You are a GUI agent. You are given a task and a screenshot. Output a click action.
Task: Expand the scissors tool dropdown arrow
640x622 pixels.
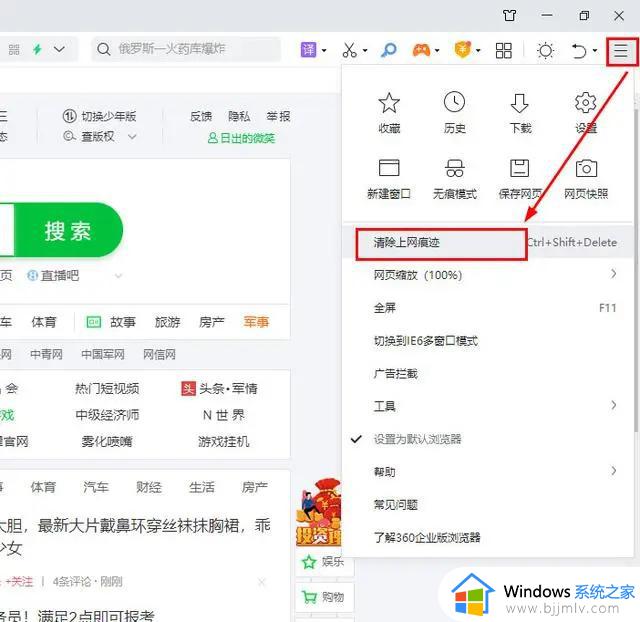[x=365, y=51]
